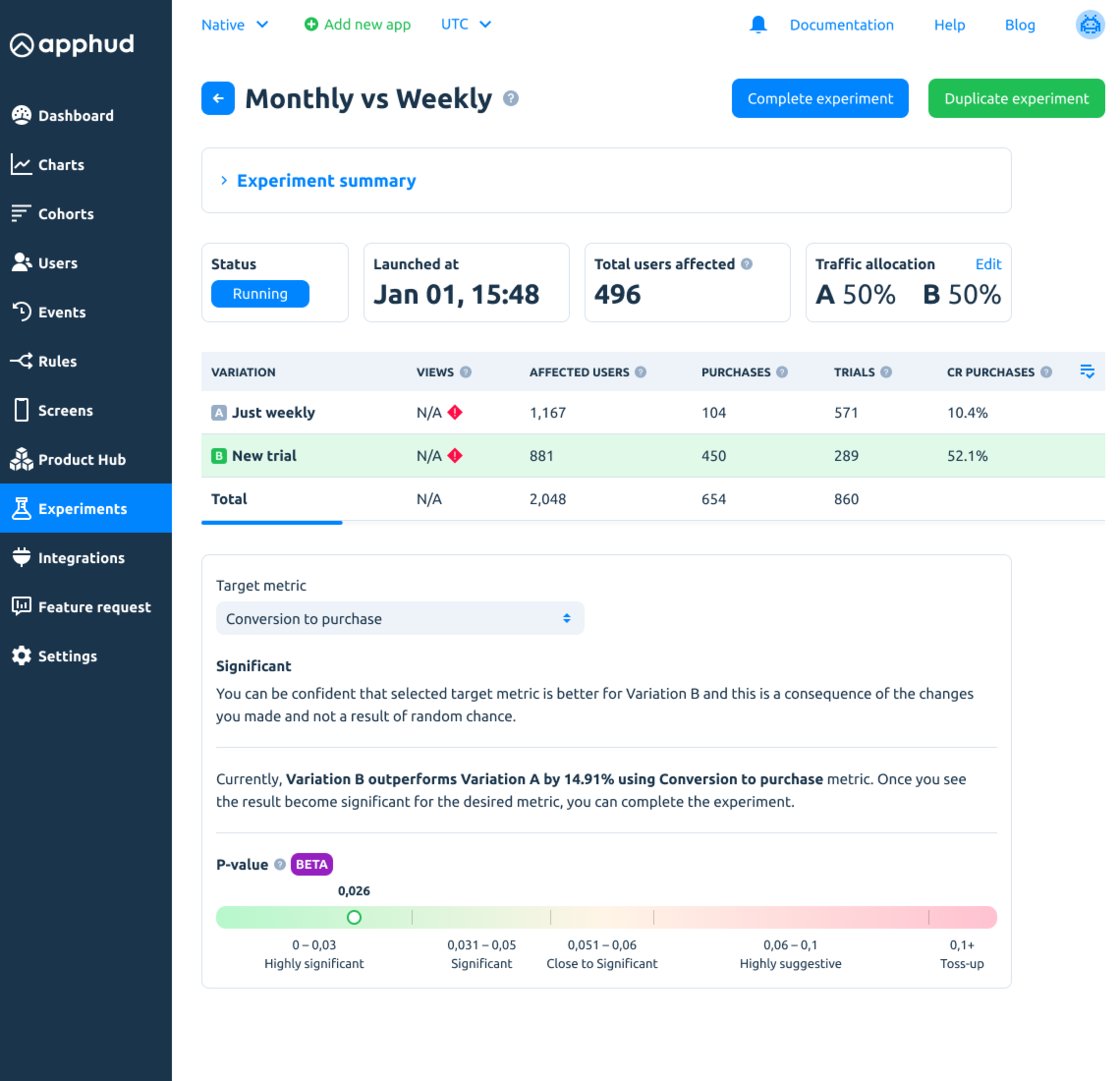1120x1081 pixels.
Task: Click help icon beside Monthly vs Weekly title
Action: (x=511, y=98)
